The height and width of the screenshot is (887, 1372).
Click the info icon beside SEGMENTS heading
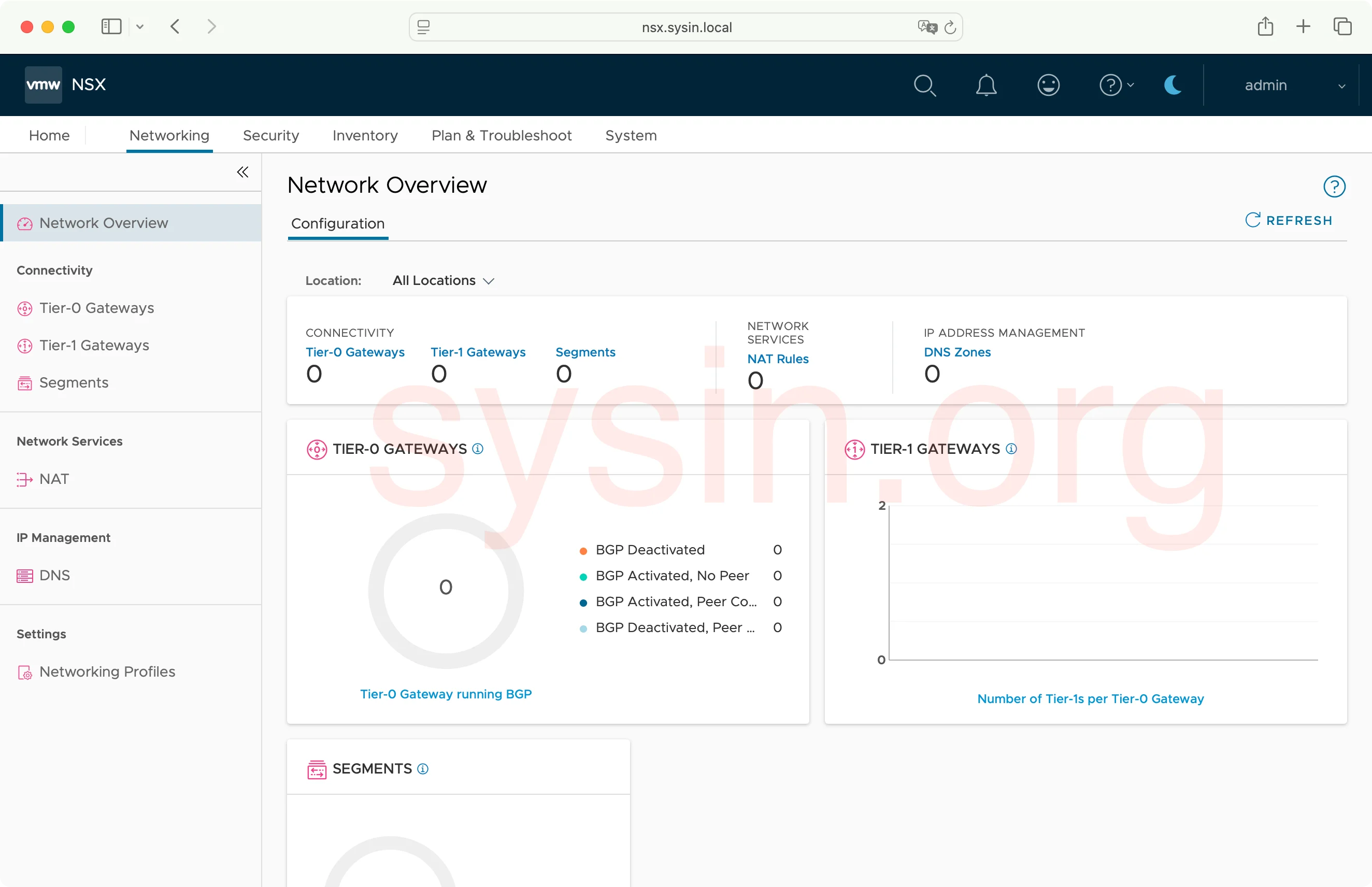[423, 769]
